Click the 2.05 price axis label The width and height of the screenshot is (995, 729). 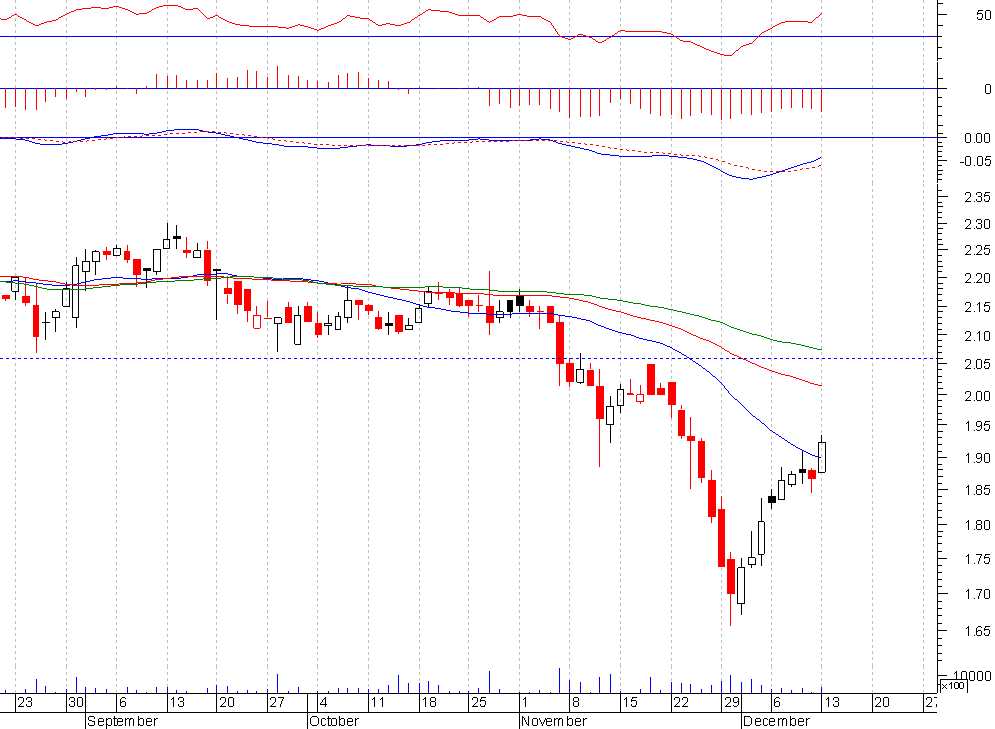pos(977,364)
